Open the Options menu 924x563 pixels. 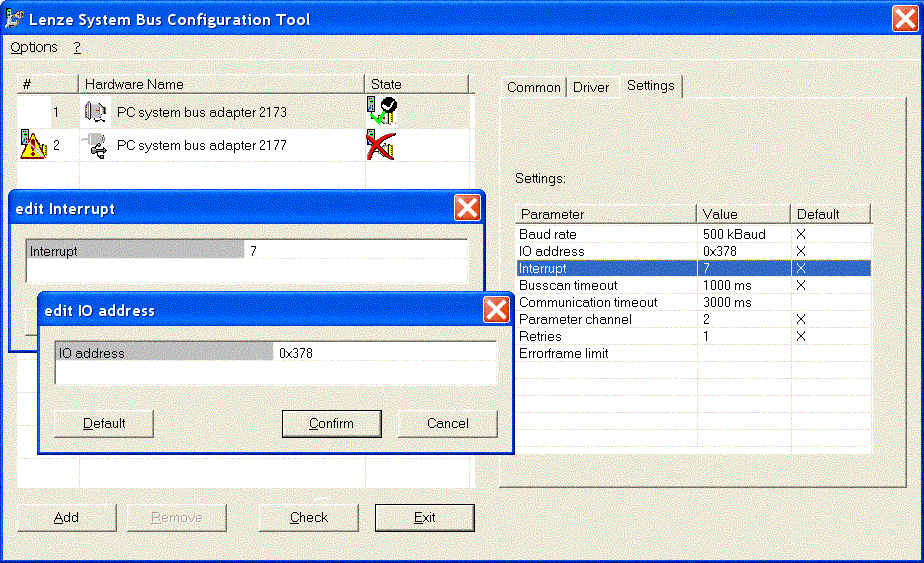coord(34,47)
